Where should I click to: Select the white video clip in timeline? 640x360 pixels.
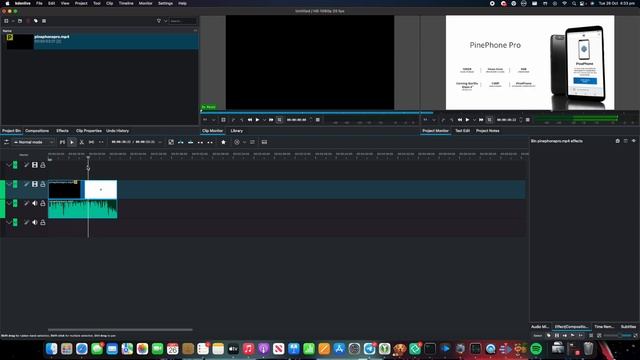pyautogui.click(x=101, y=189)
